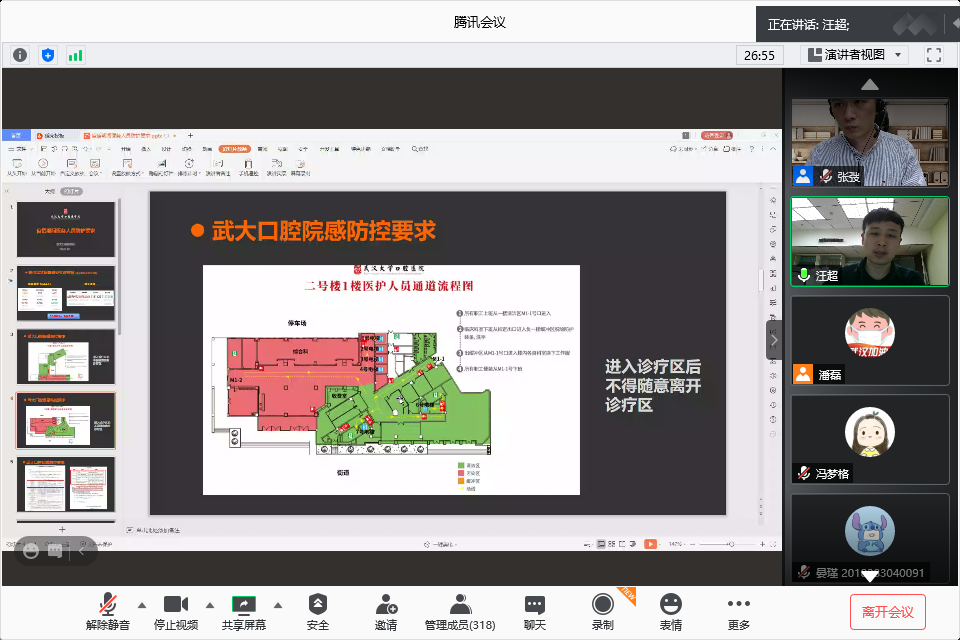Switch to 大纲 outline pane tab
Screen dimensions: 960x640
[x=50, y=192]
